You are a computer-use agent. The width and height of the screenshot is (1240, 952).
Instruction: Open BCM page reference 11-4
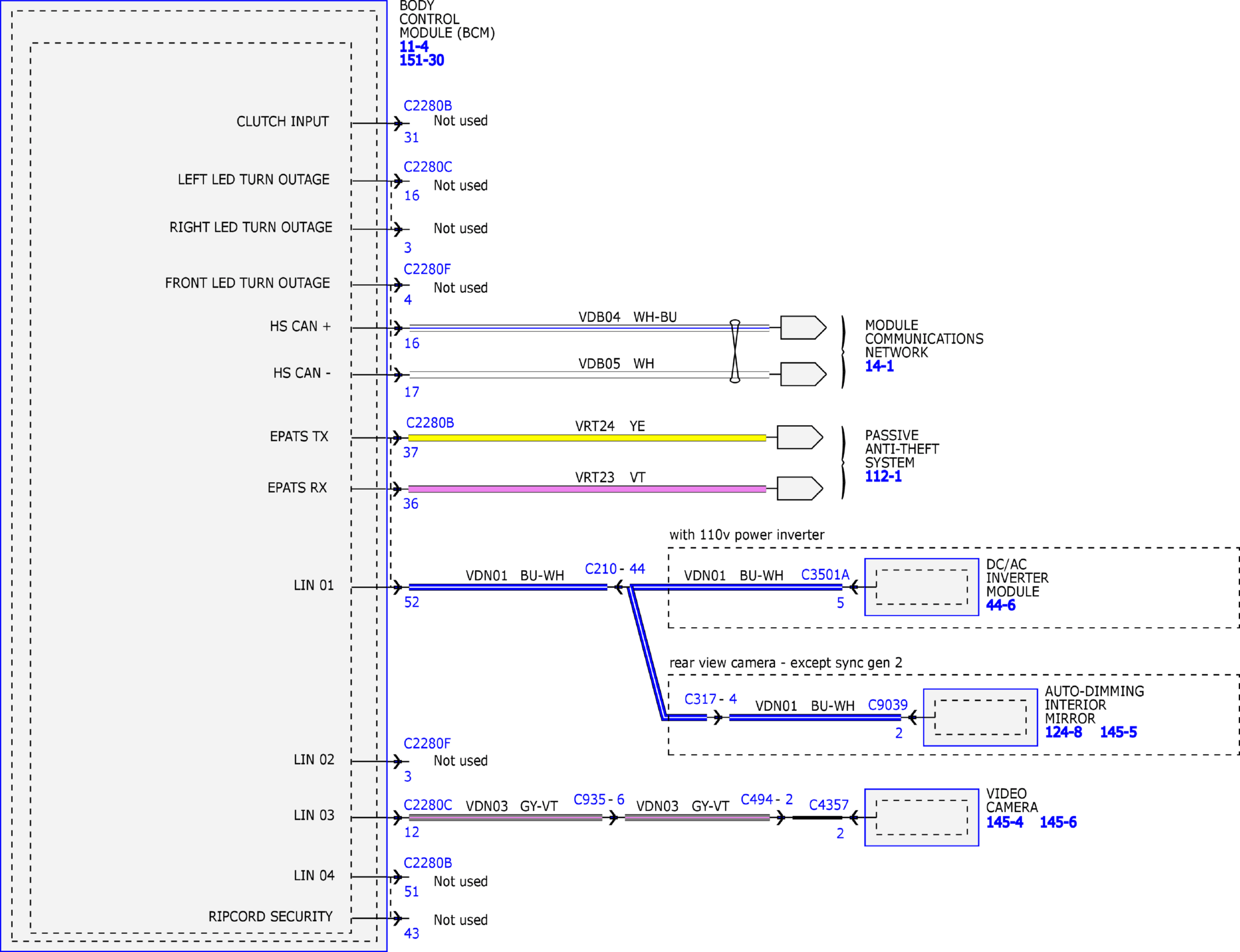pos(413,47)
